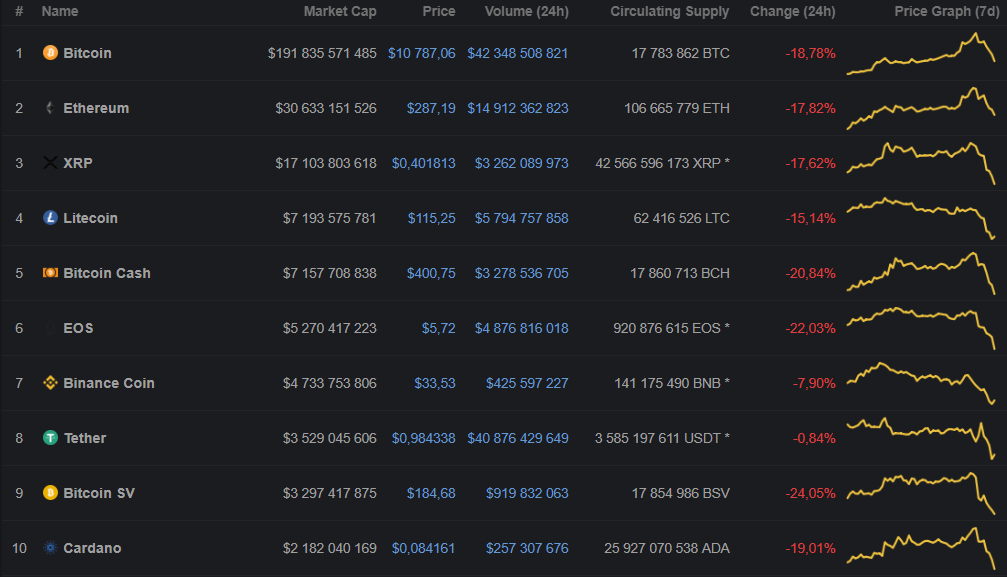
Task: Sort by Change (24h) header
Action: click(x=793, y=11)
